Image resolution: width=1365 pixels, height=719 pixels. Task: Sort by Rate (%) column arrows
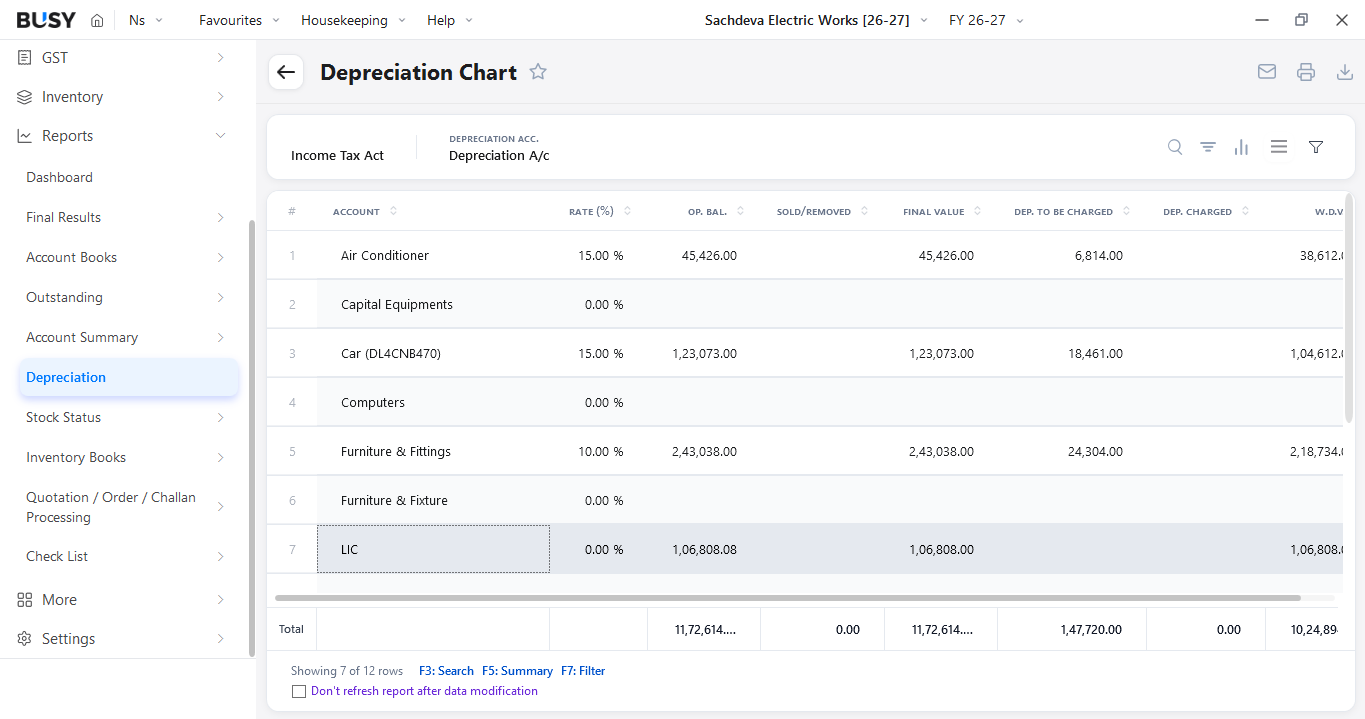pos(627,211)
